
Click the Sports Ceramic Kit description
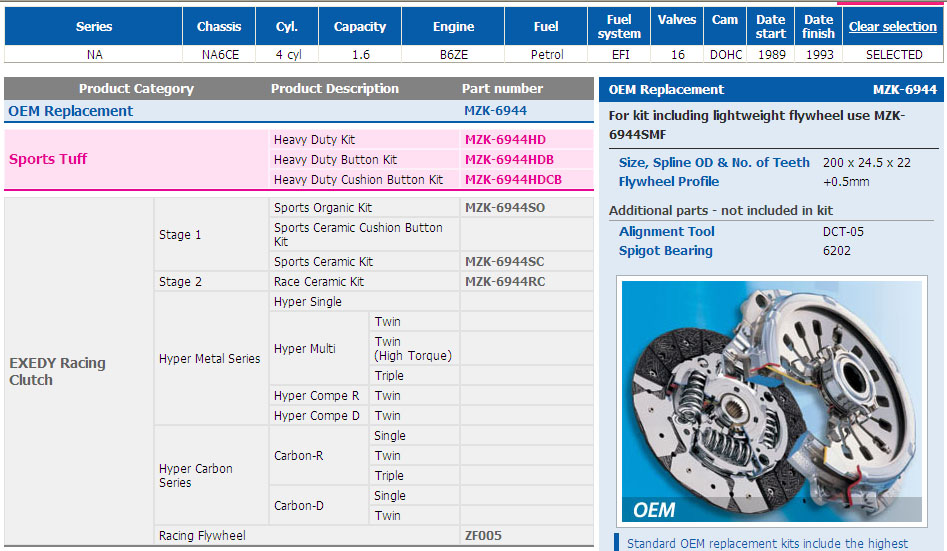click(323, 262)
